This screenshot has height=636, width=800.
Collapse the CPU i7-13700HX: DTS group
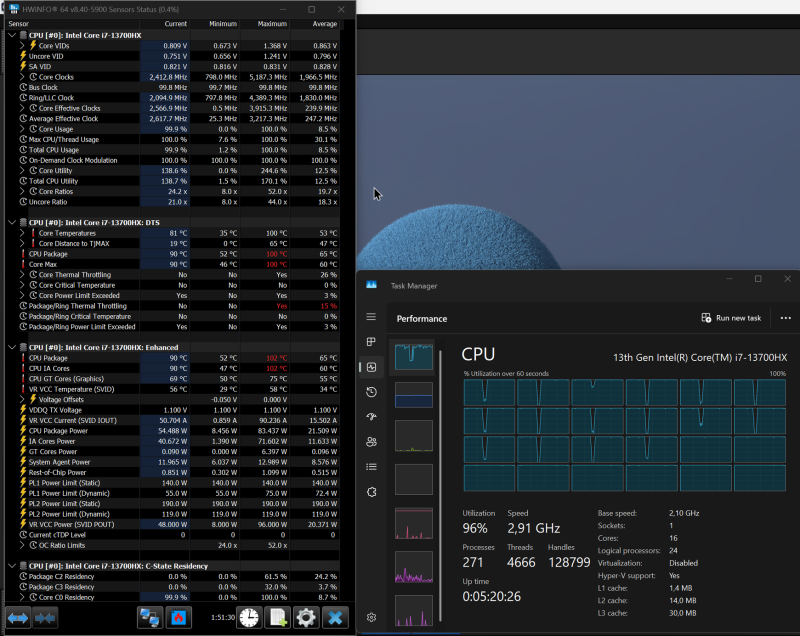12,222
